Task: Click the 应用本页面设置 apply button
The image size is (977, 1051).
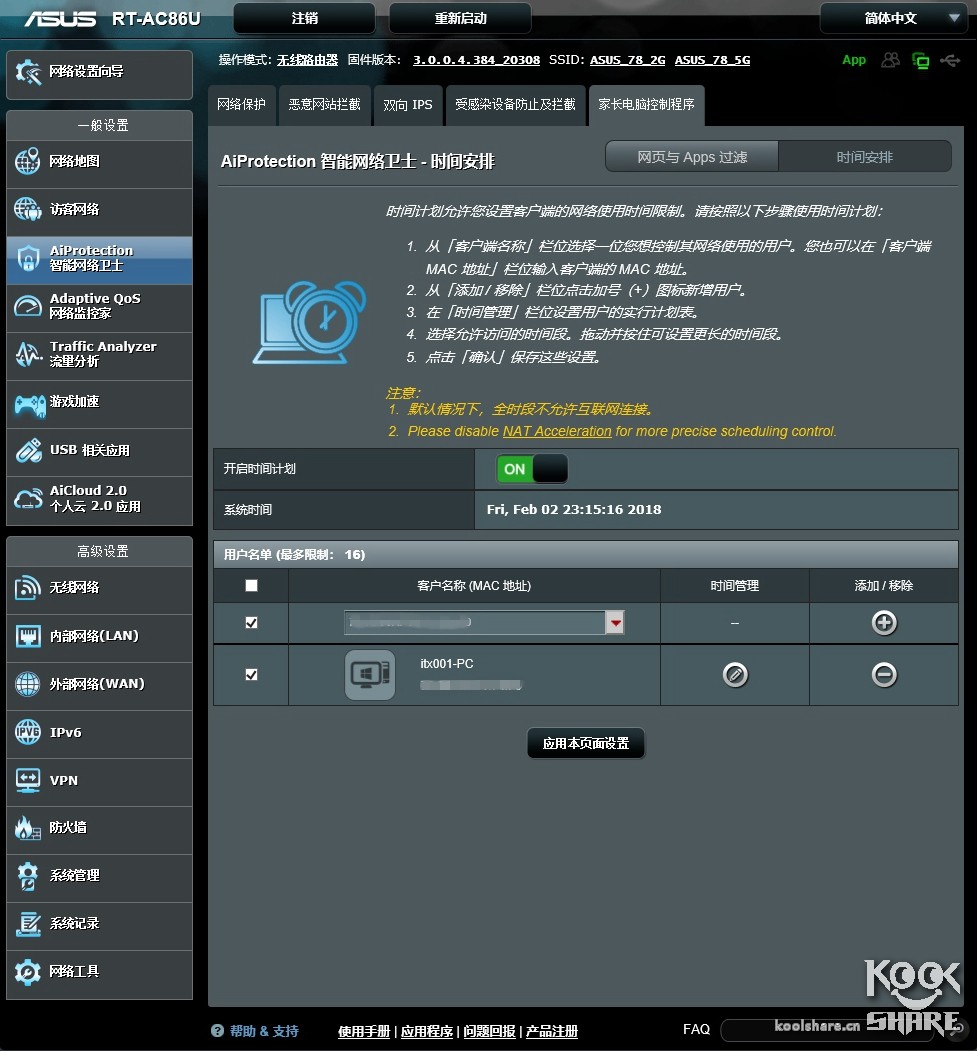Action: [586, 743]
